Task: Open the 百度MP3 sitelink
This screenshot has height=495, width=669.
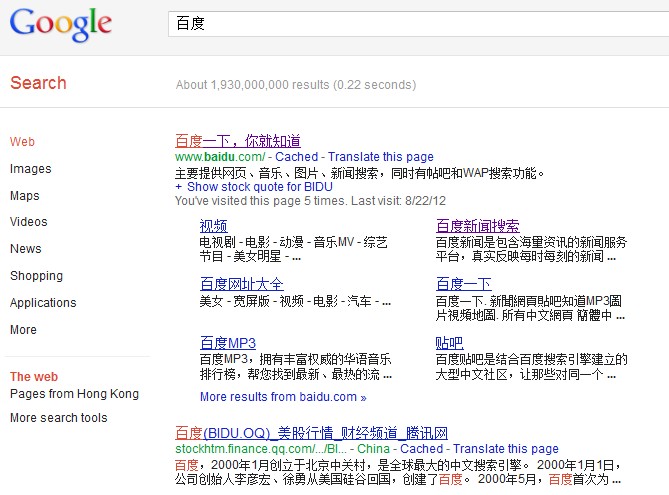Action: (x=228, y=343)
